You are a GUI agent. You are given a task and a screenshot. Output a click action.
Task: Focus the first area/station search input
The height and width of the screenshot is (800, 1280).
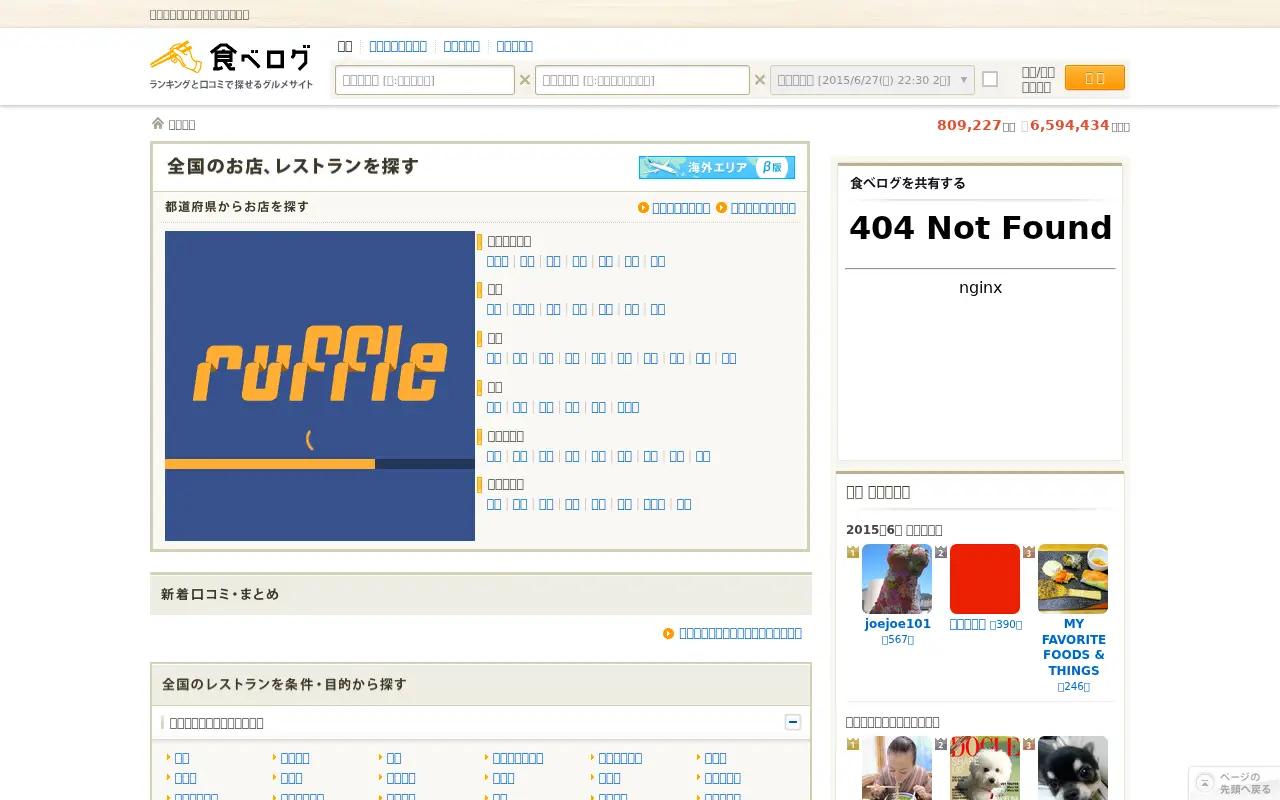pos(425,80)
